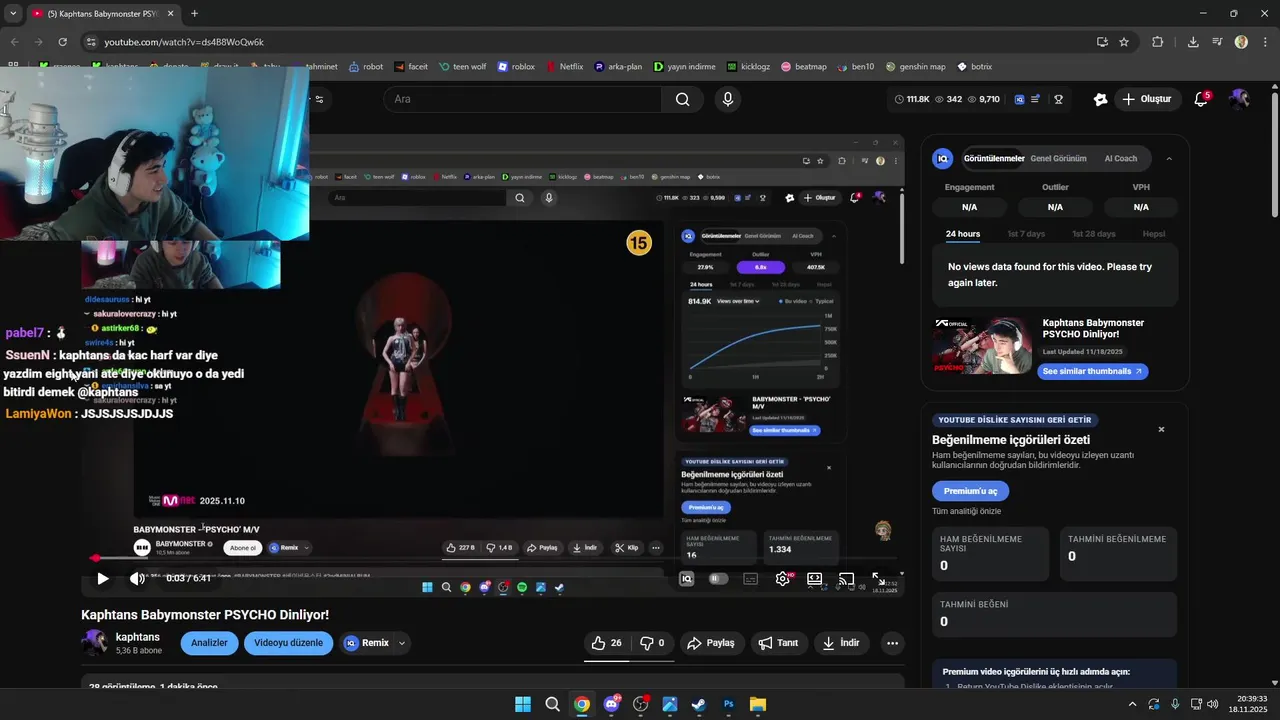1280x720 pixels.
Task: Switch to the Genel Görünüm tab
Action: pyautogui.click(x=1059, y=158)
